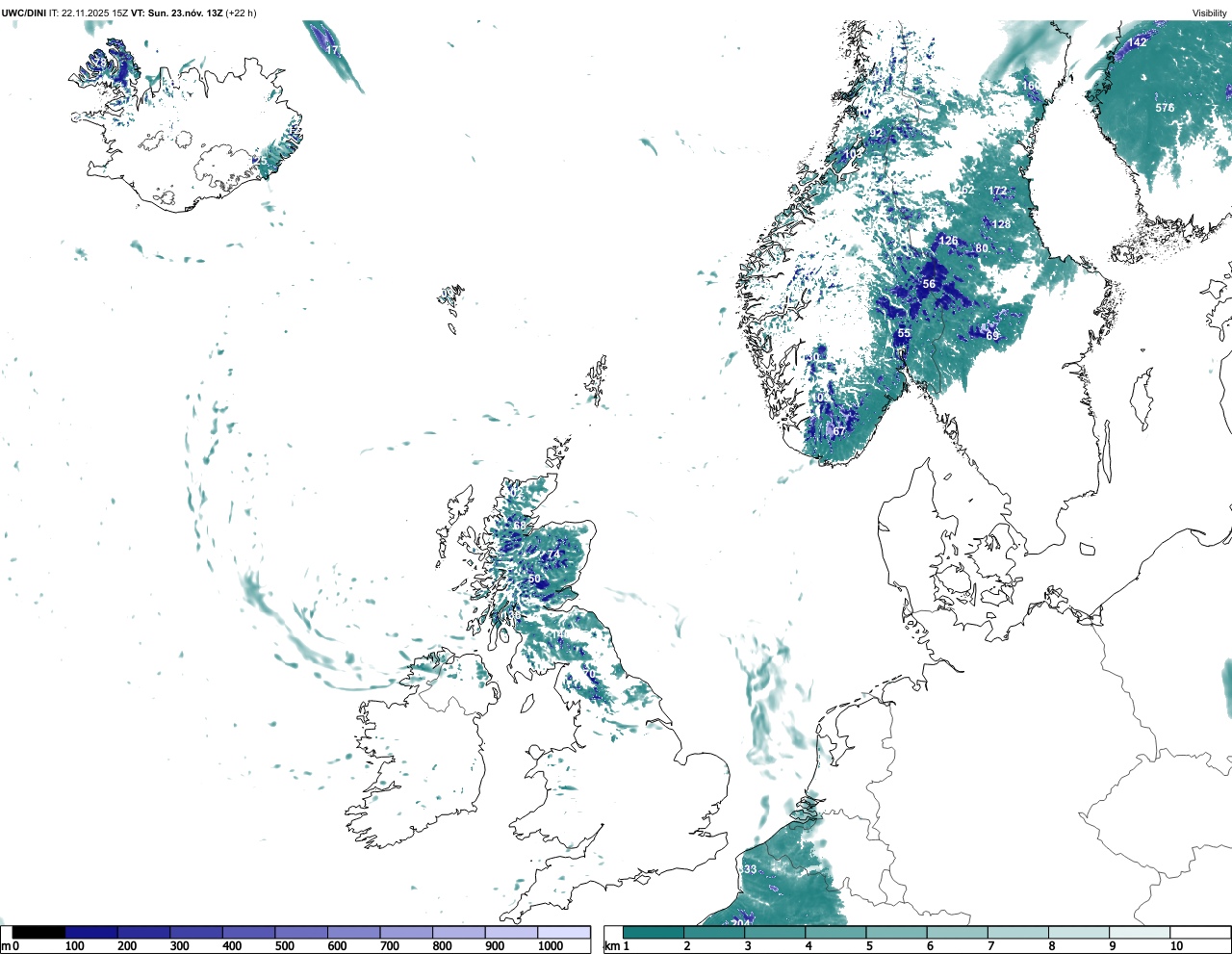Click the 8–9 km legend swatch
The image size is (1232, 954).
[x=1078, y=932]
